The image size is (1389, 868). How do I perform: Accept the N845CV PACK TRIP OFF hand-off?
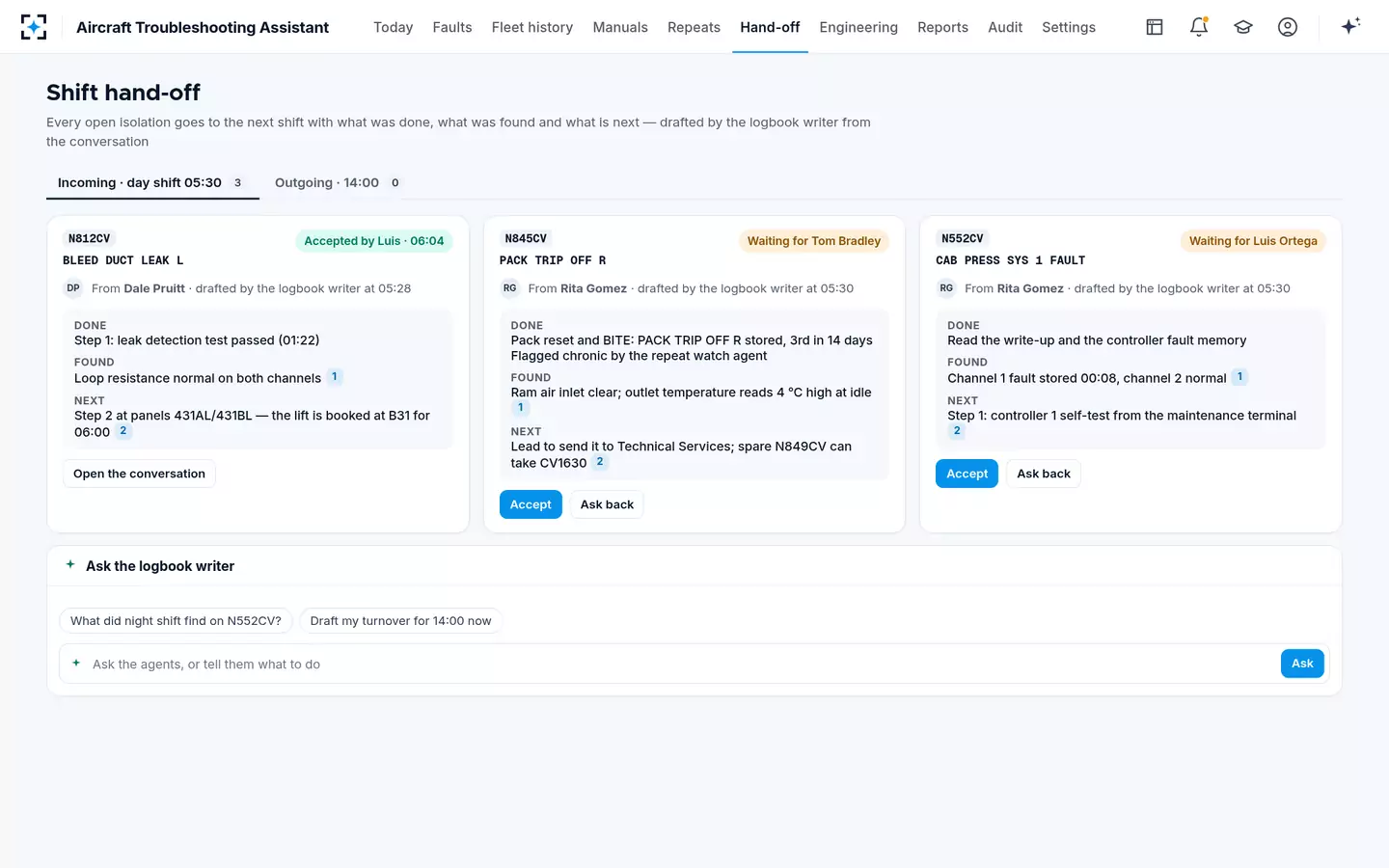(531, 504)
